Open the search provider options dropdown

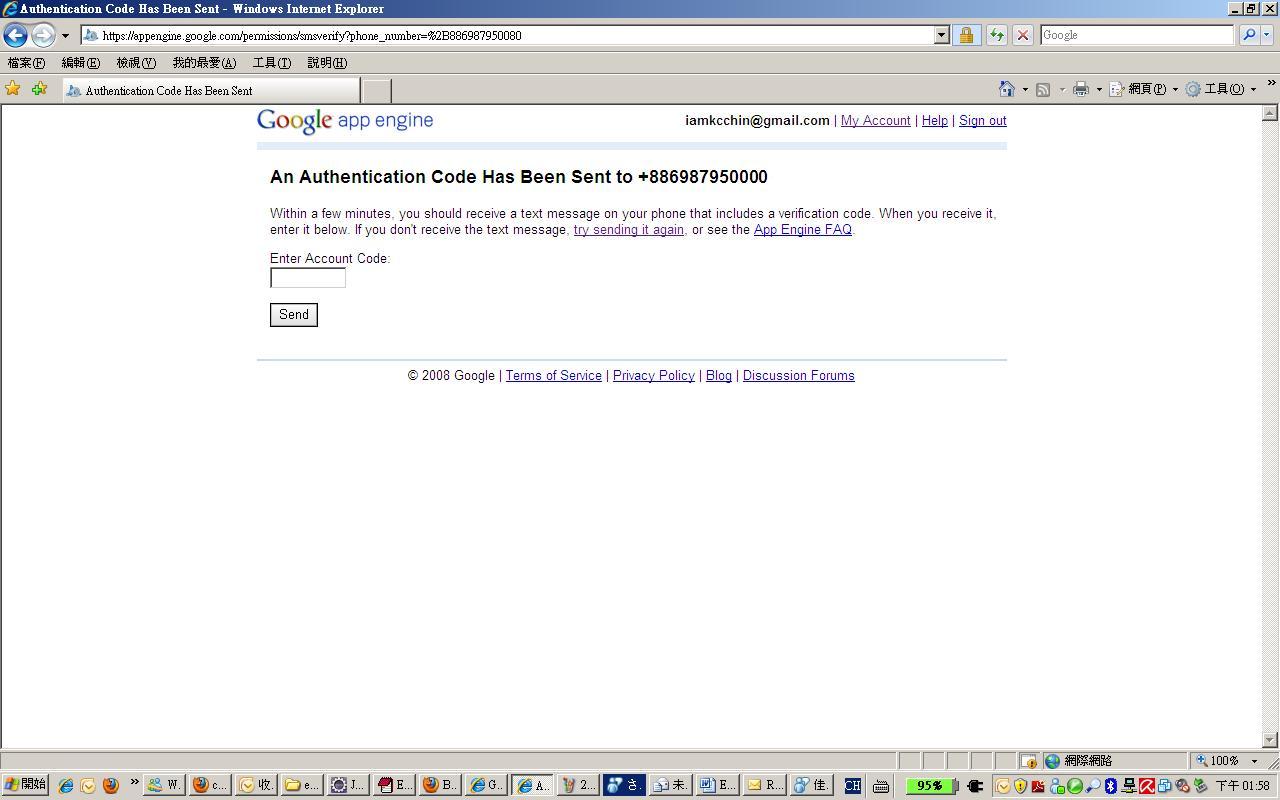click(x=1267, y=35)
